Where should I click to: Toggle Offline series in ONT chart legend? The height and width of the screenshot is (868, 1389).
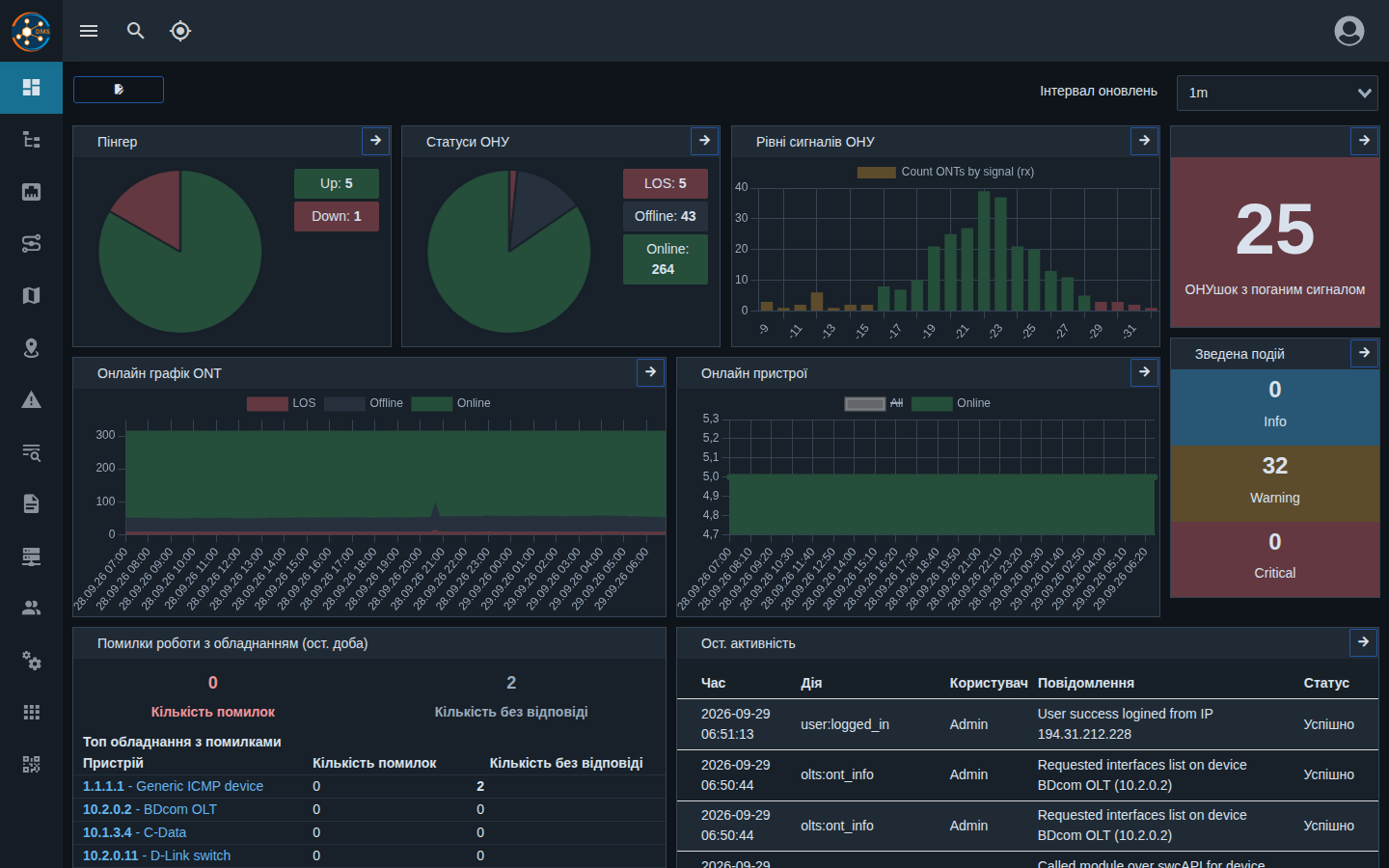pyautogui.click(x=364, y=403)
